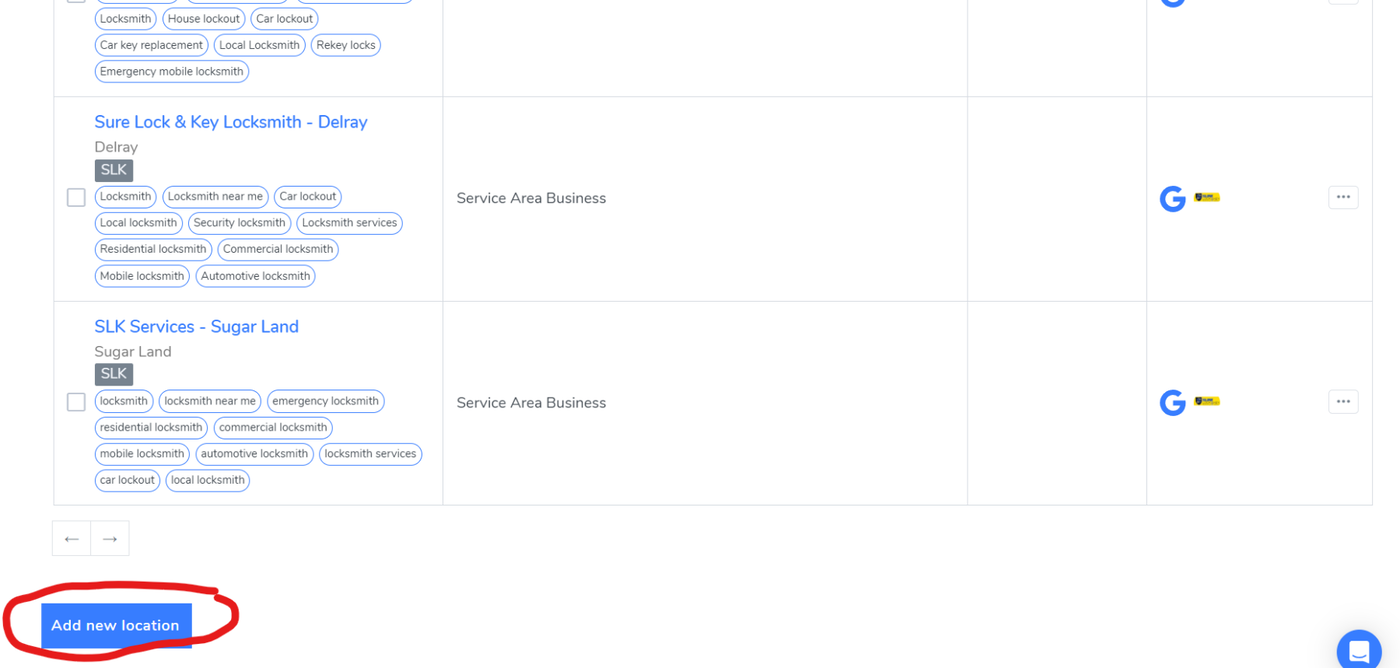Image resolution: width=1400 pixels, height=668 pixels.
Task: Open the chat support widget
Action: click(1358, 651)
